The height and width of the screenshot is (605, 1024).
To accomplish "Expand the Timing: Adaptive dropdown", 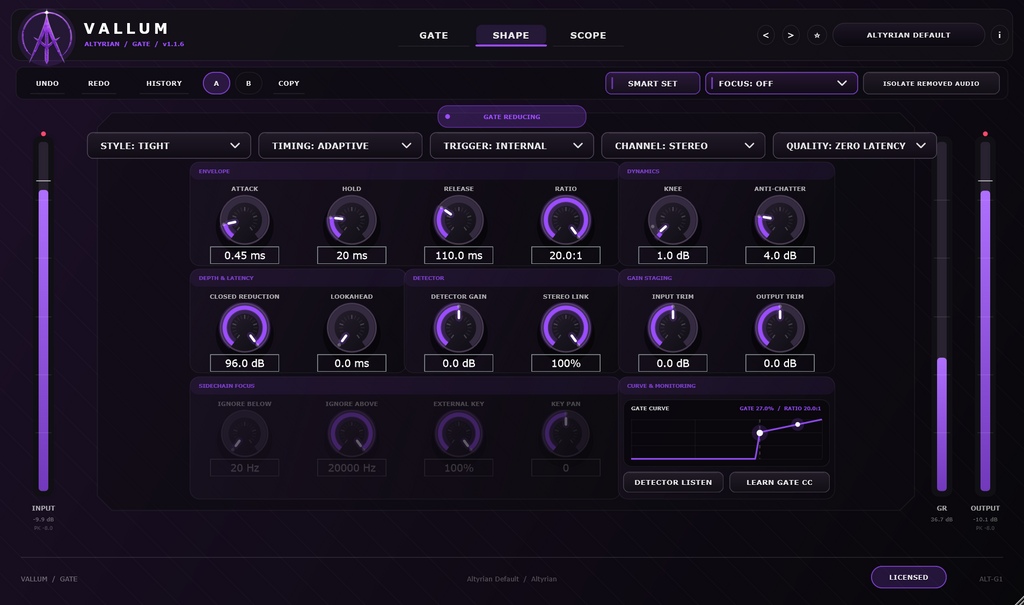I will pyautogui.click(x=340, y=146).
